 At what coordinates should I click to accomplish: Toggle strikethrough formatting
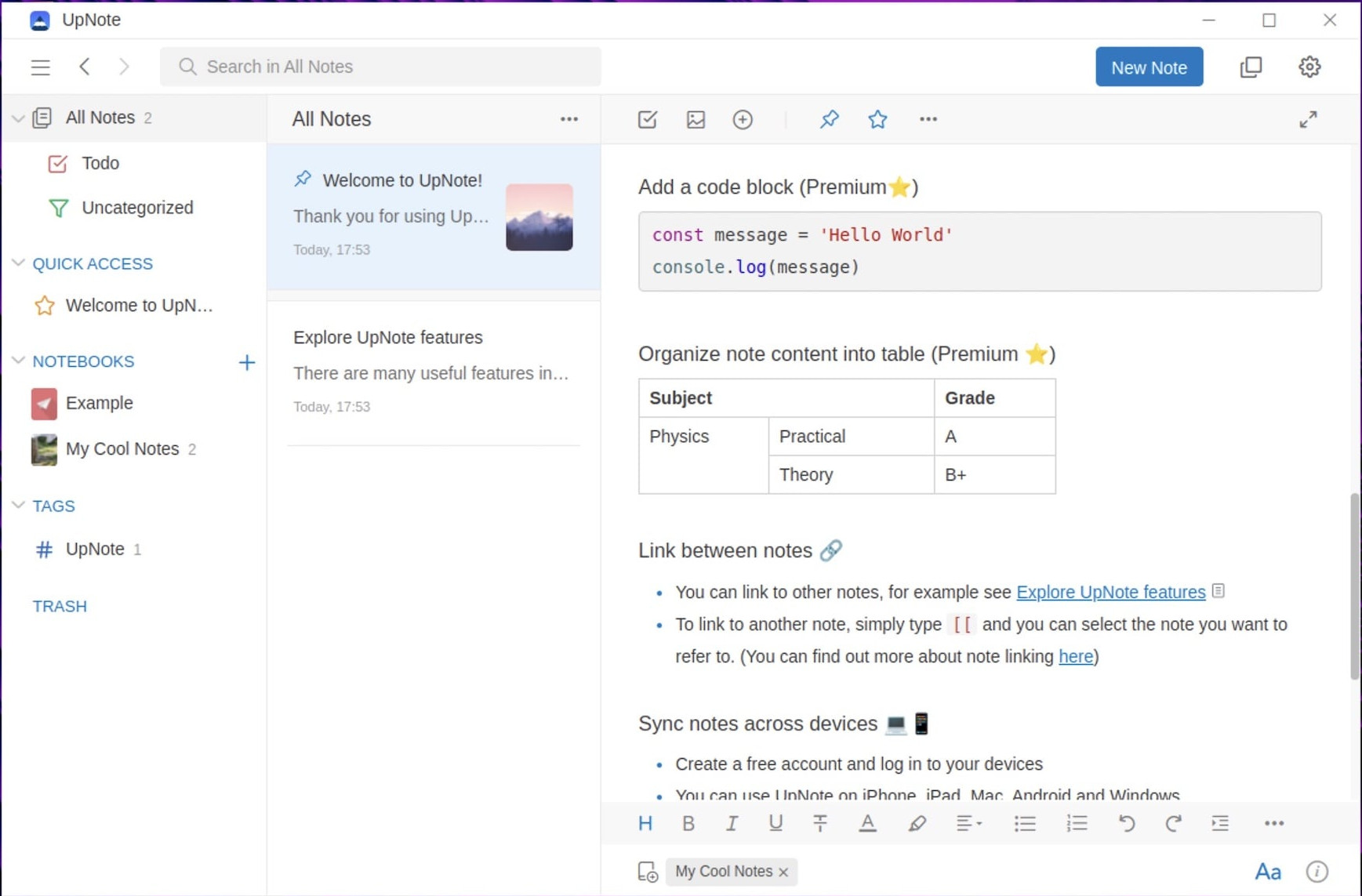(x=820, y=823)
